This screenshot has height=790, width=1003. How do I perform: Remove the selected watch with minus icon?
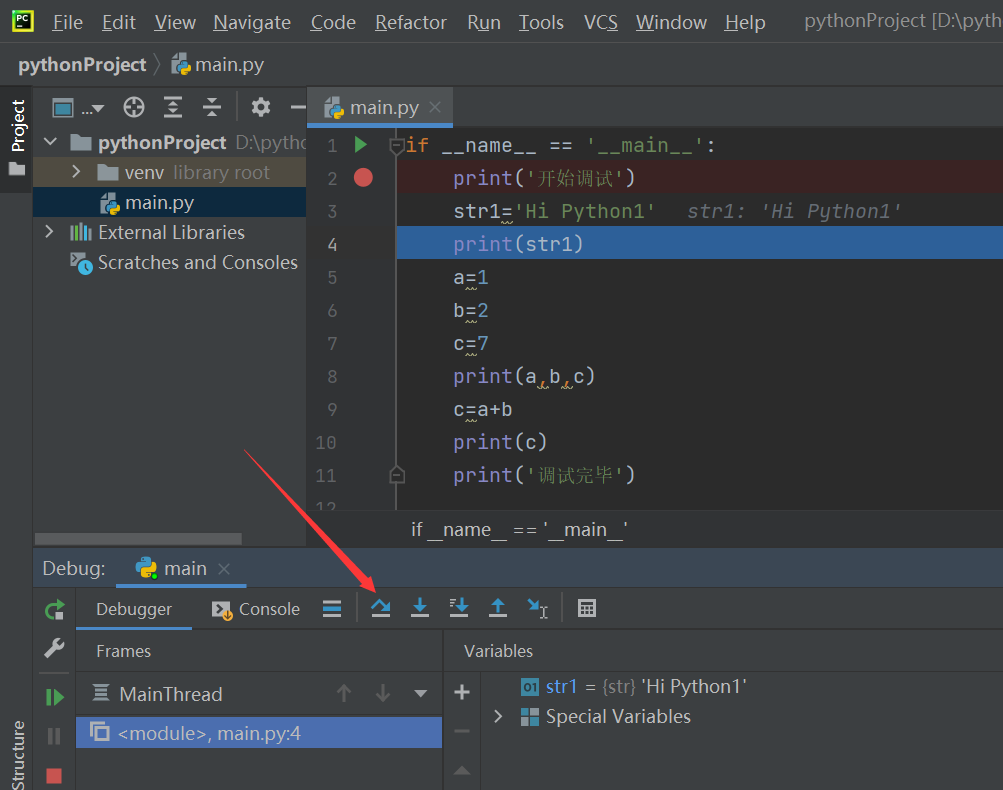462,731
